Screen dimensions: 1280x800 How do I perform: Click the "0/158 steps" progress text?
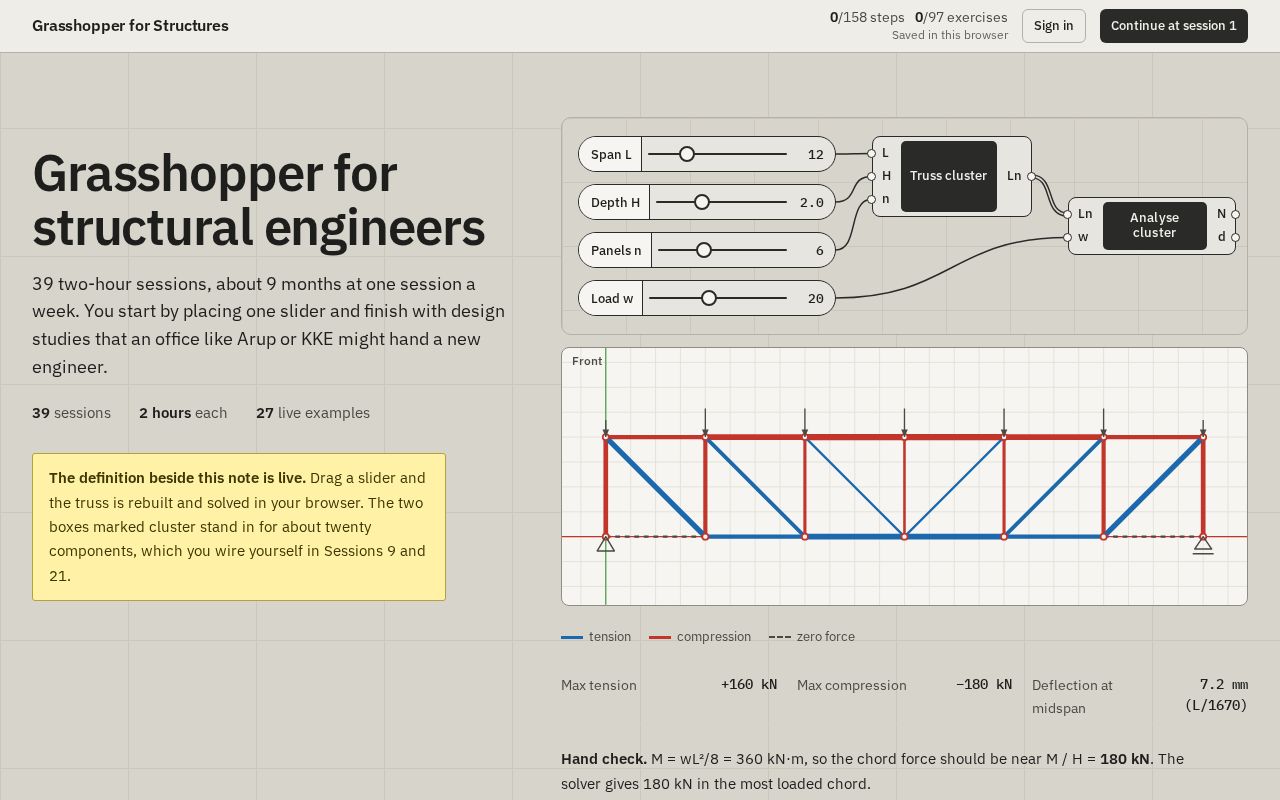point(867,17)
